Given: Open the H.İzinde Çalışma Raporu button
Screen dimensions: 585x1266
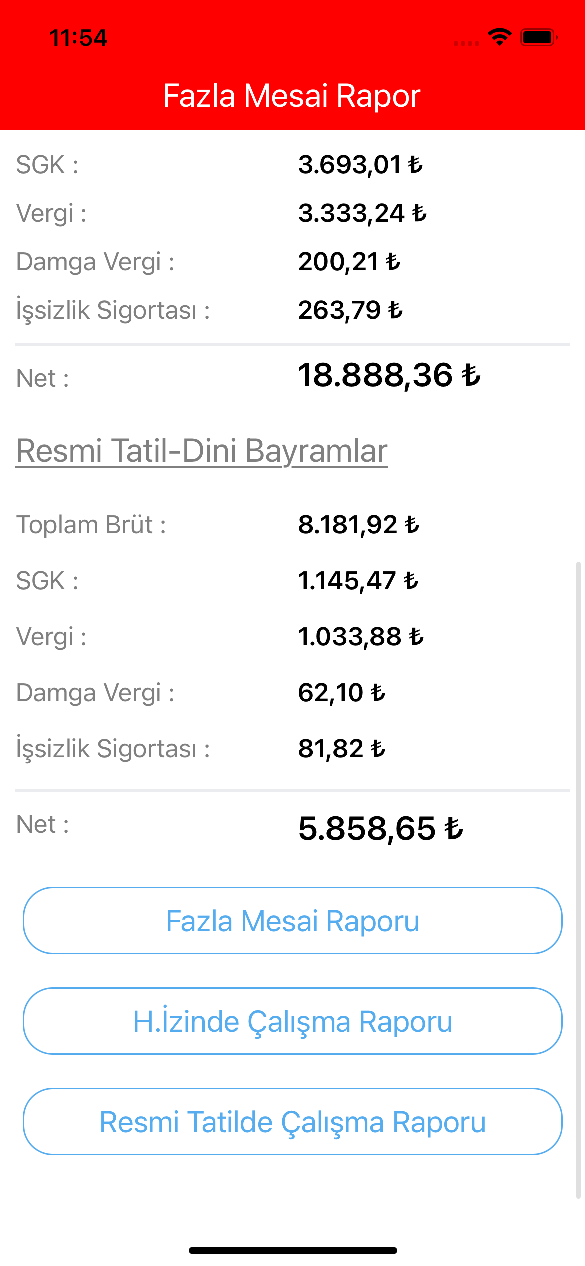Looking at the screenshot, I should [x=292, y=1021].
